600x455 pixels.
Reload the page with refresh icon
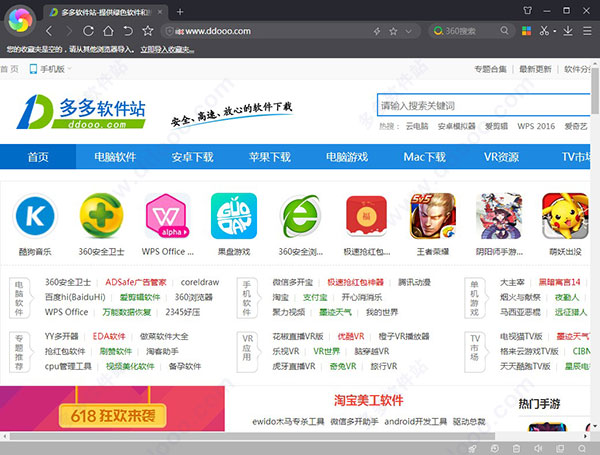click(88, 31)
